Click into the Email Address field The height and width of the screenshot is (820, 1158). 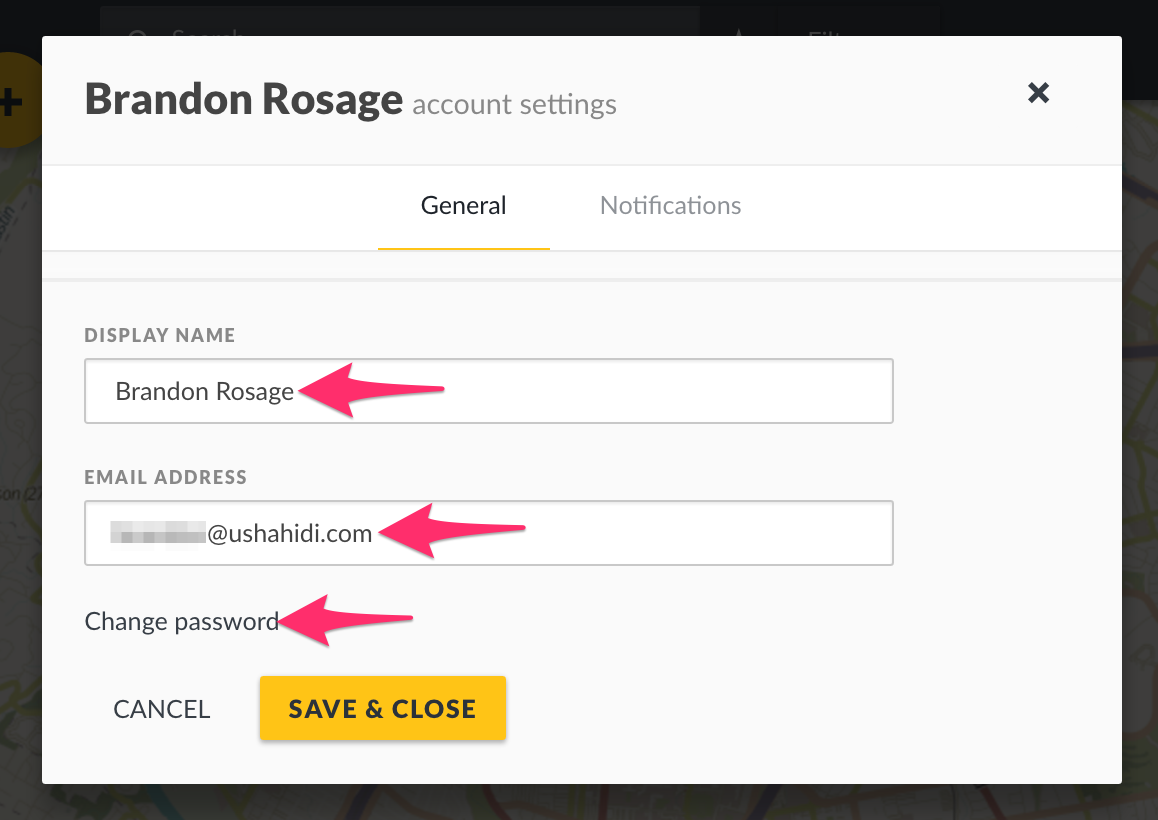(x=489, y=533)
